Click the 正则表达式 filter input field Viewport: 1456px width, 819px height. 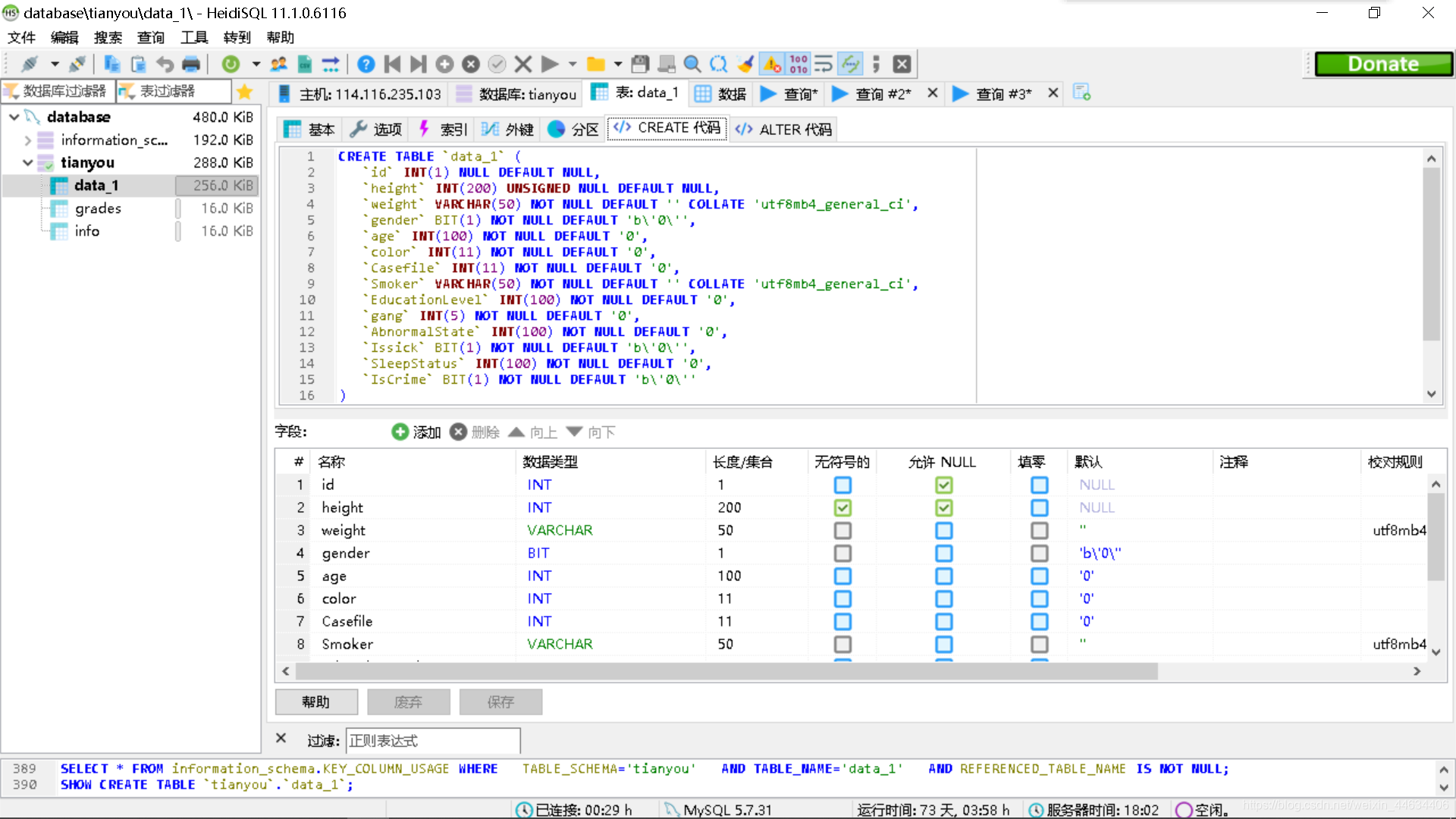pyautogui.click(x=432, y=741)
